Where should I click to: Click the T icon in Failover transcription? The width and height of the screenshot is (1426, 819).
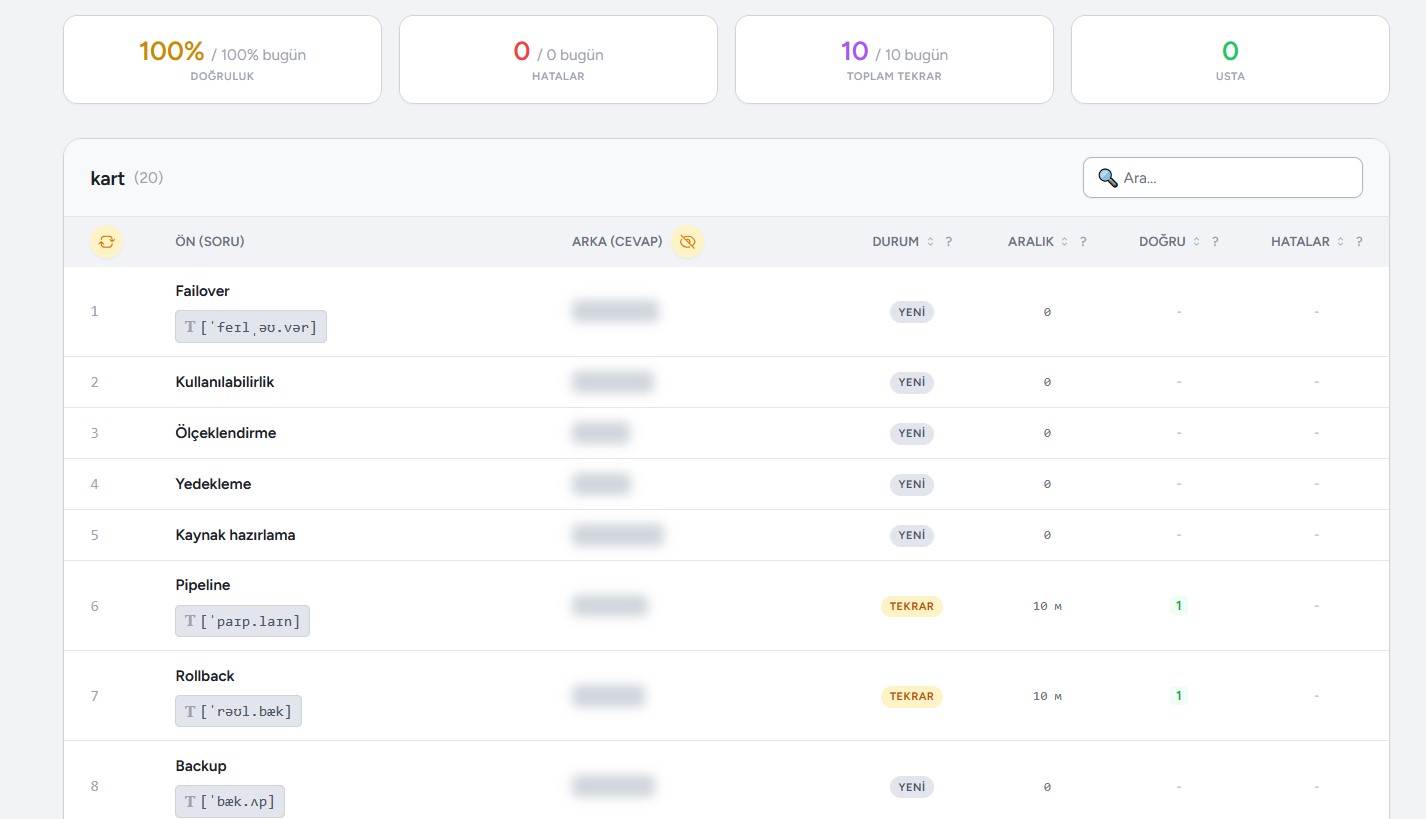pos(190,327)
